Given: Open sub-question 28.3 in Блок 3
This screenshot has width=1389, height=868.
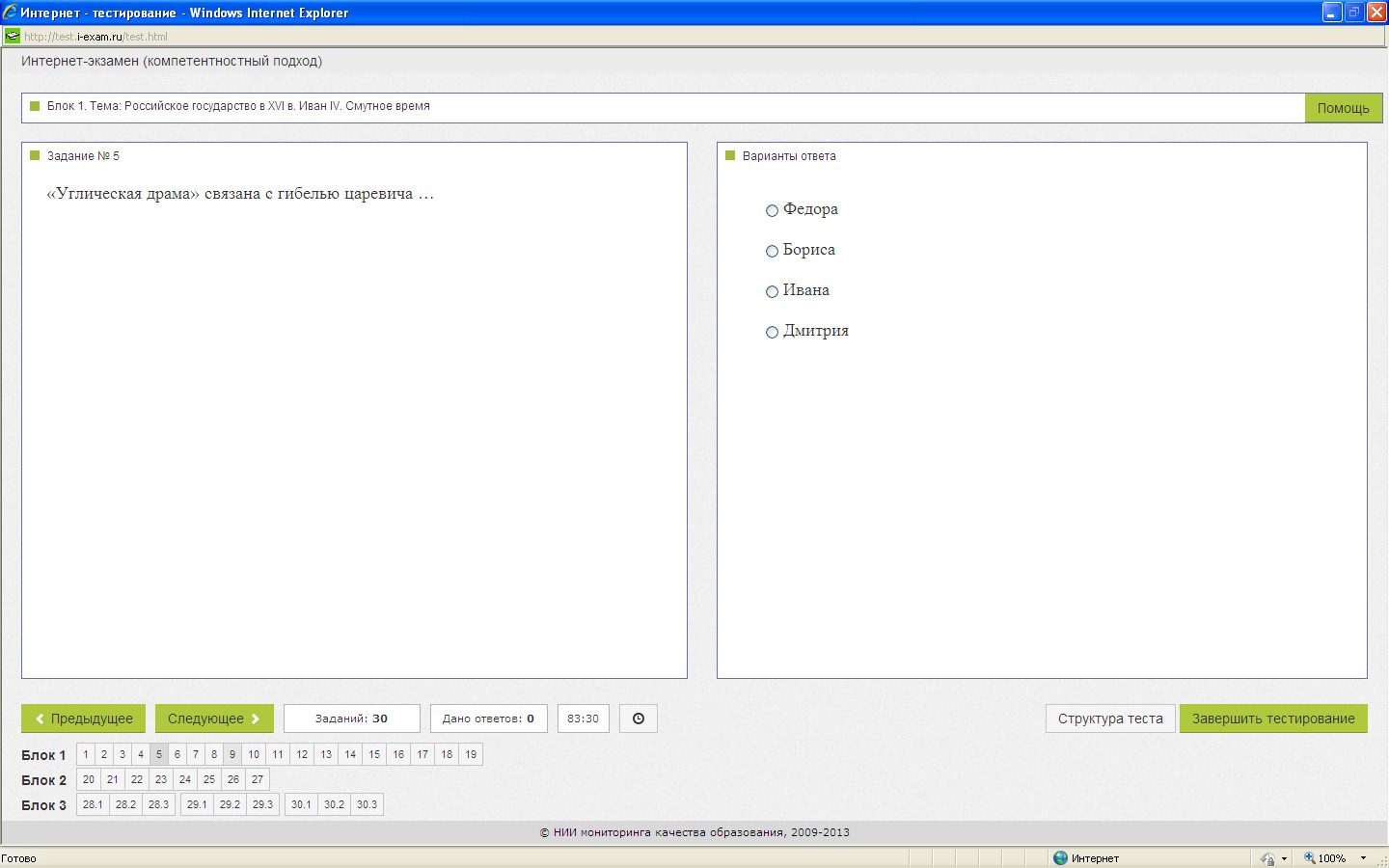Looking at the screenshot, I should click(158, 804).
